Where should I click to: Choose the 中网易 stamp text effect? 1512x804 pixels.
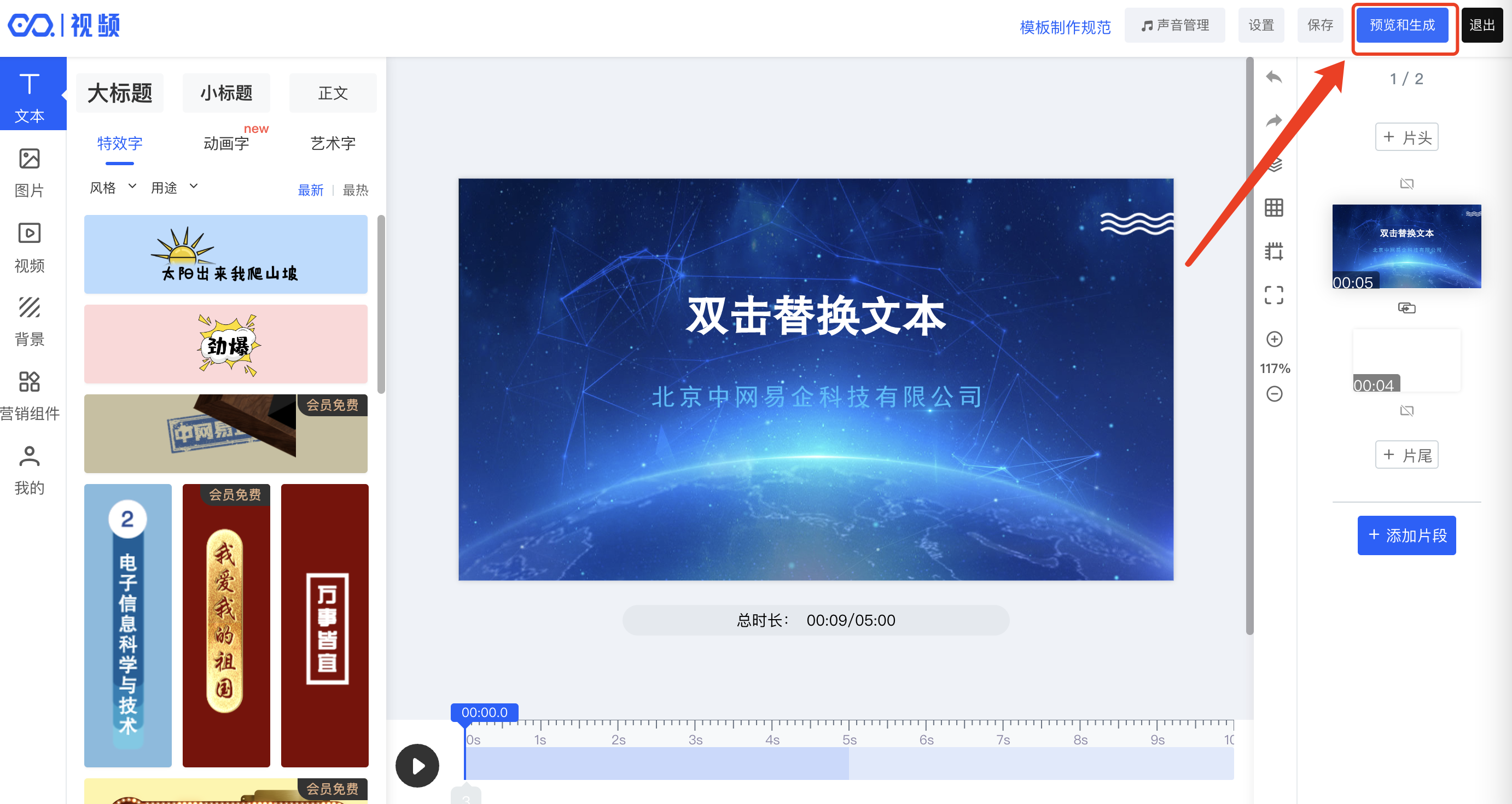(x=226, y=434)
